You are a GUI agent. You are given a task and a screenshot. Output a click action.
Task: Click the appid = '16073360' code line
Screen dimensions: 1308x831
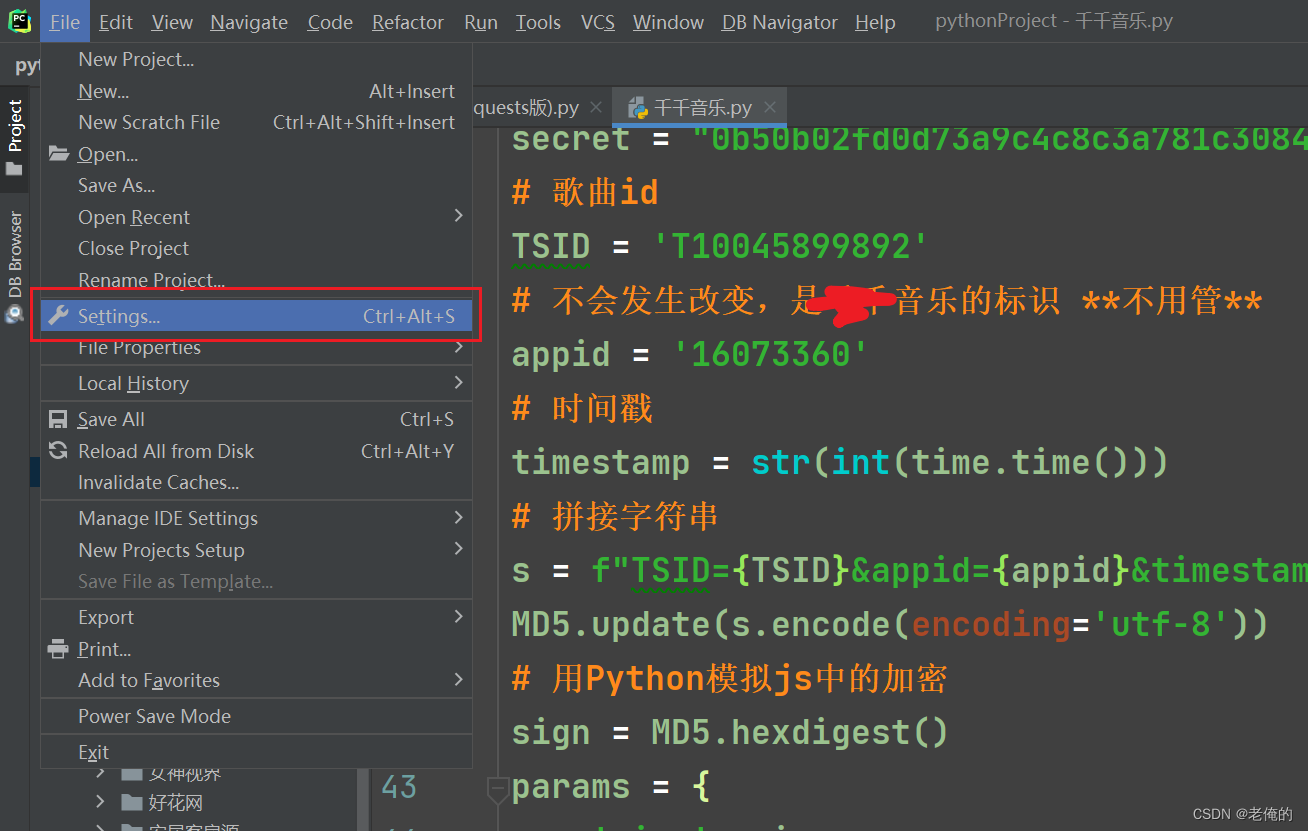690,354
